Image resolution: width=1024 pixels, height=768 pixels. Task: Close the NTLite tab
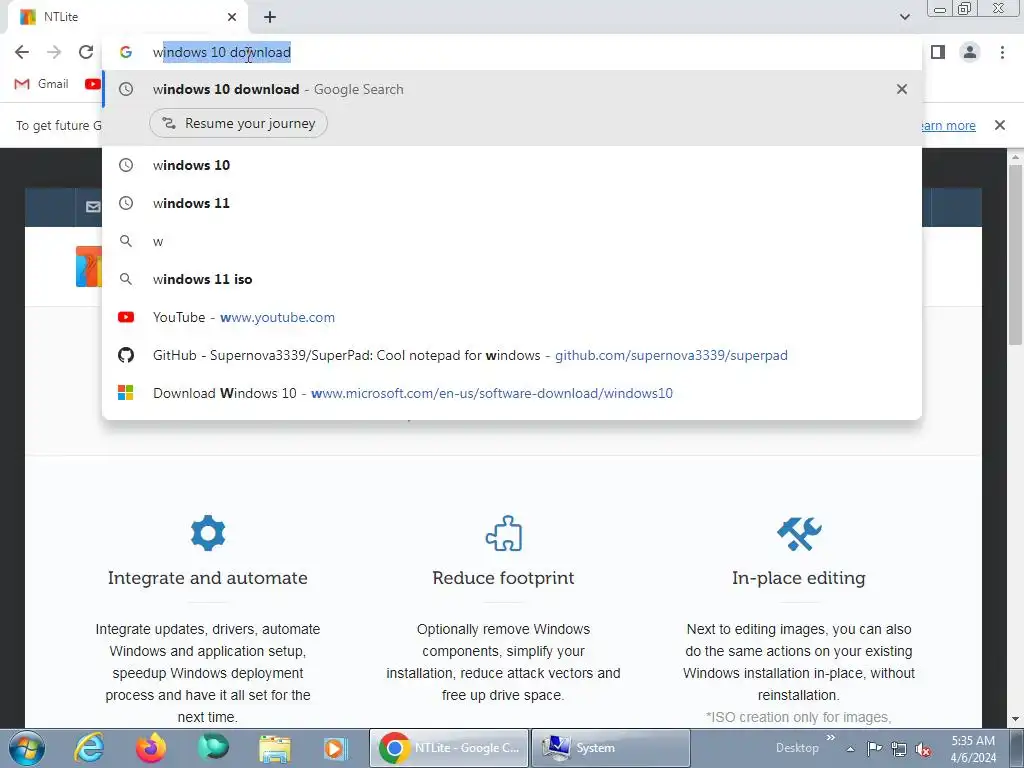pyautogui.click(x=232, y=17)
